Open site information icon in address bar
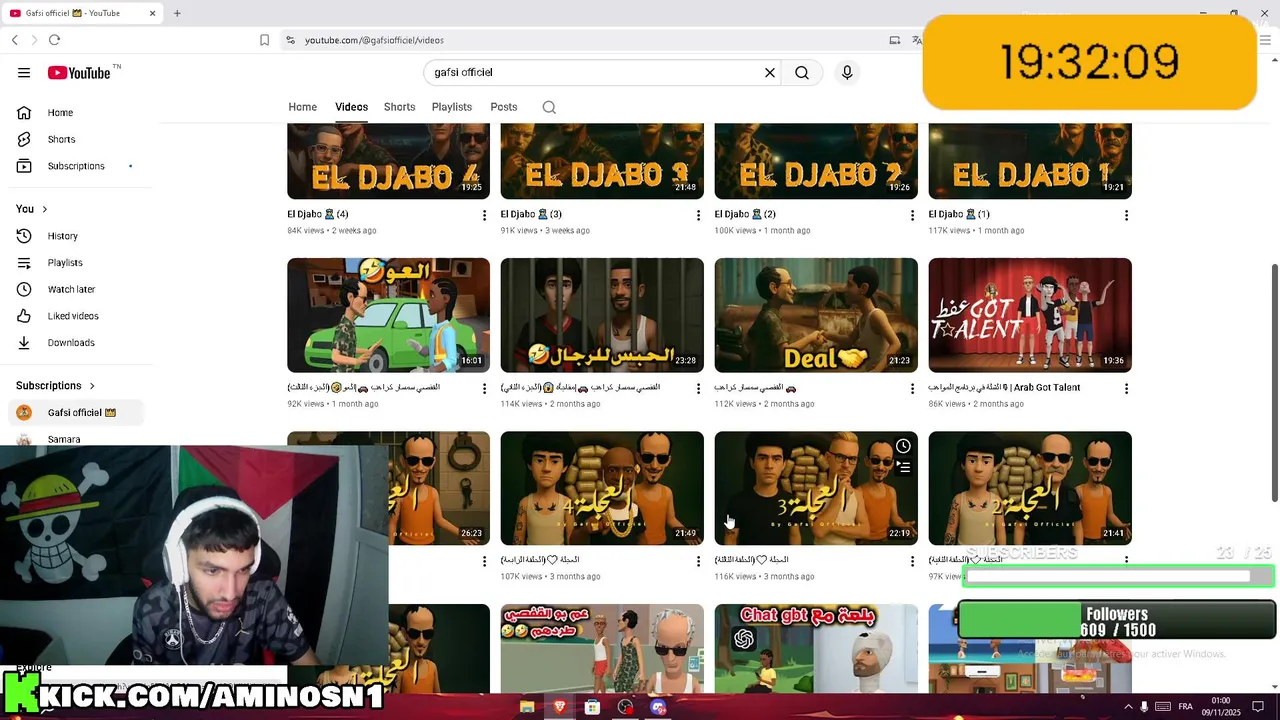Viewport: 1280px width, 720px height. click(290, 40)
